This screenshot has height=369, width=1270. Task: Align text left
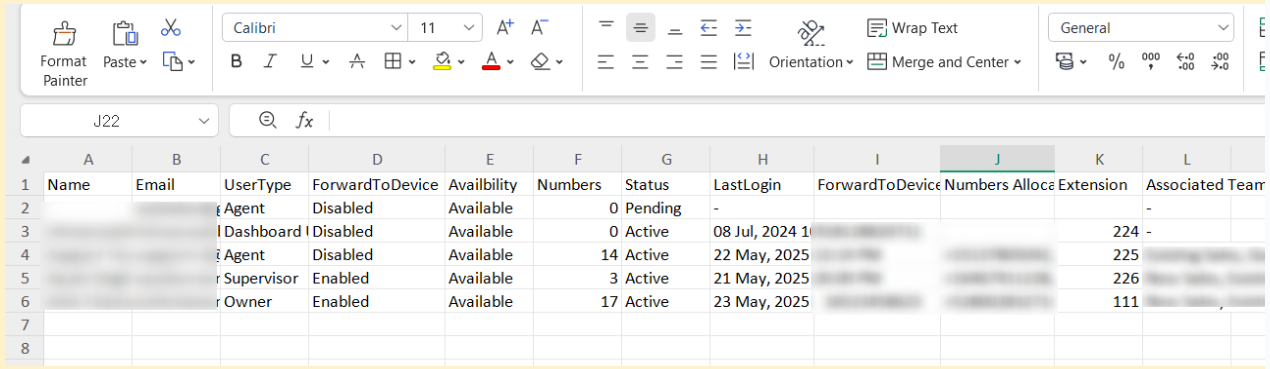[x=606, y=62]
